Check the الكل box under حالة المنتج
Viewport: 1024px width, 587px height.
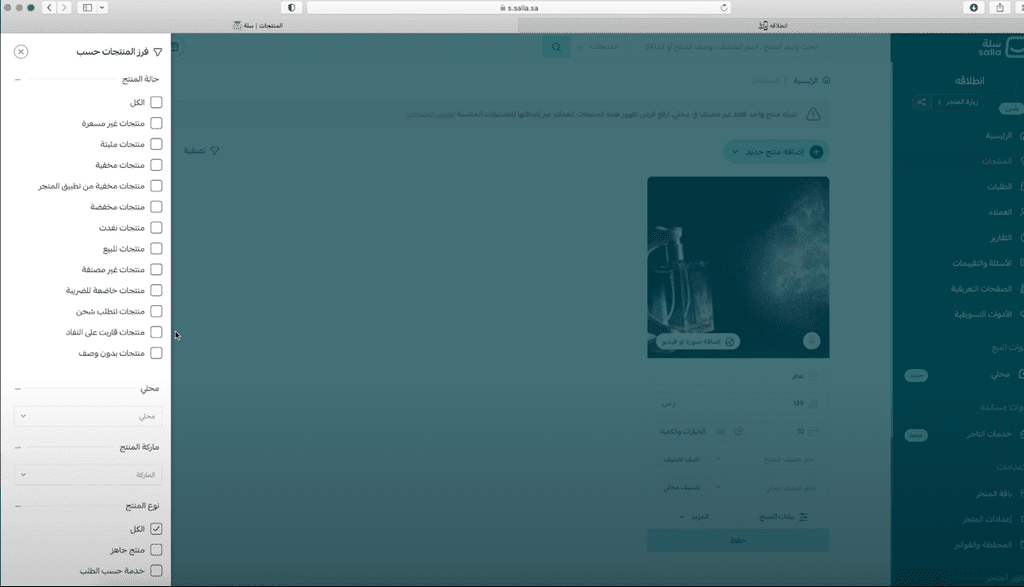tap(156, 103)
